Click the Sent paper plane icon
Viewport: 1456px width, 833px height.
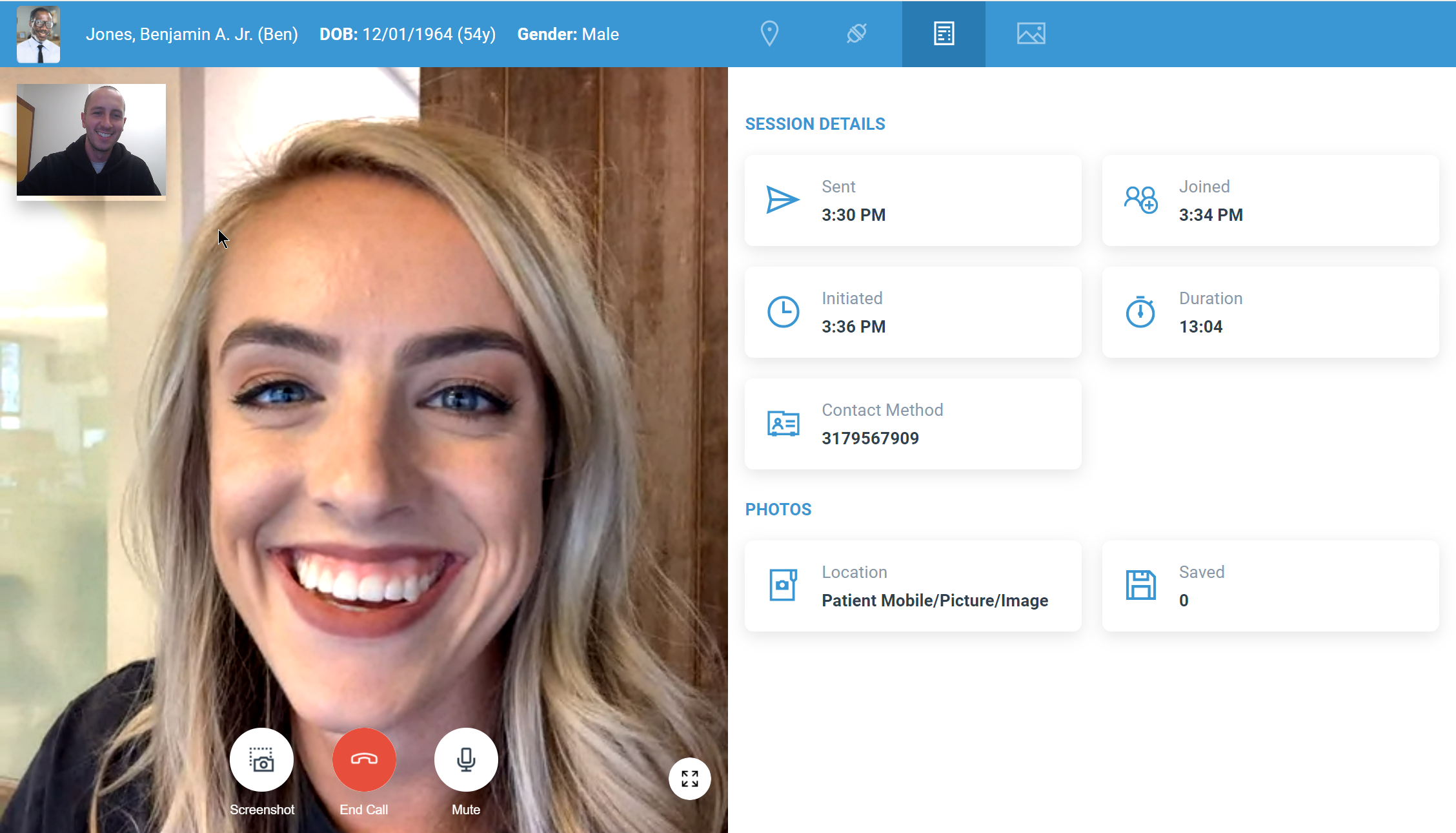click(x=783, y=200)
